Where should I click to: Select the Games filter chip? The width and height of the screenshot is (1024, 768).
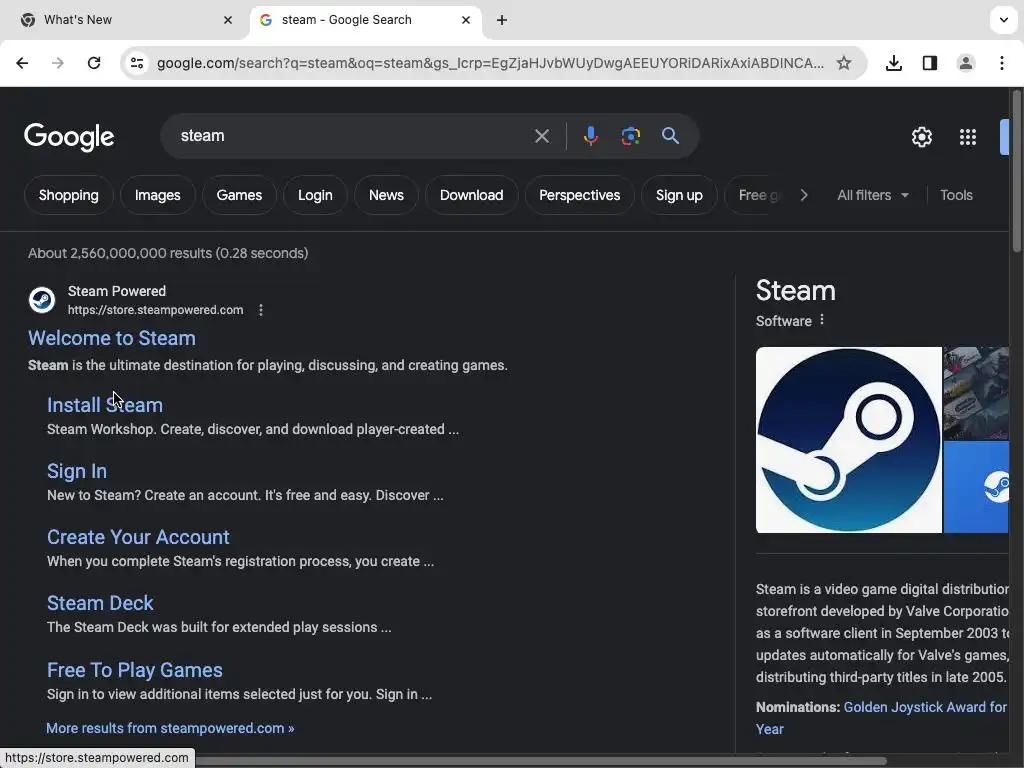[239, 195]
